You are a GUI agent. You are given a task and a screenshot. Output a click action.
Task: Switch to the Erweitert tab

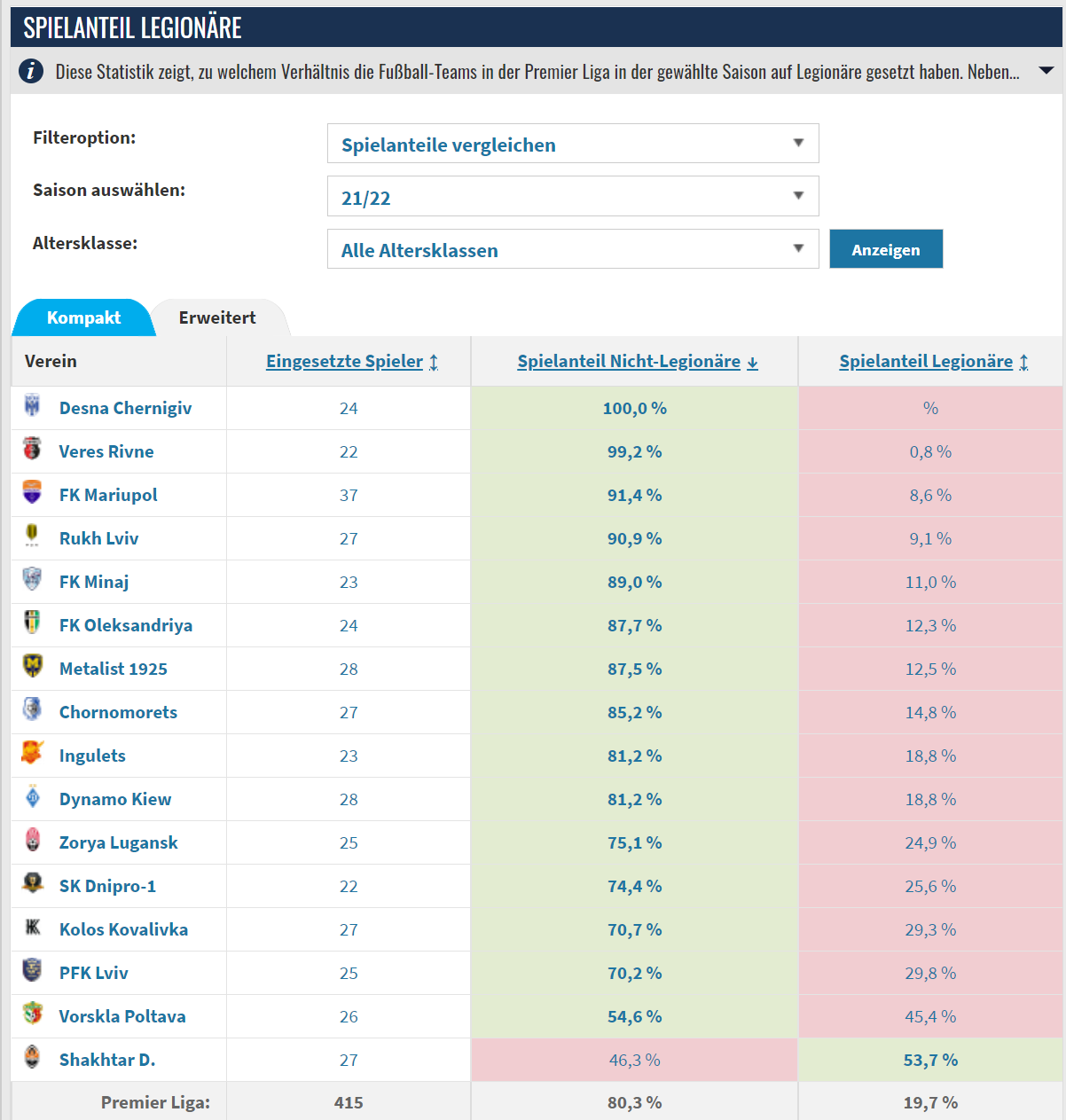(217, 317)
